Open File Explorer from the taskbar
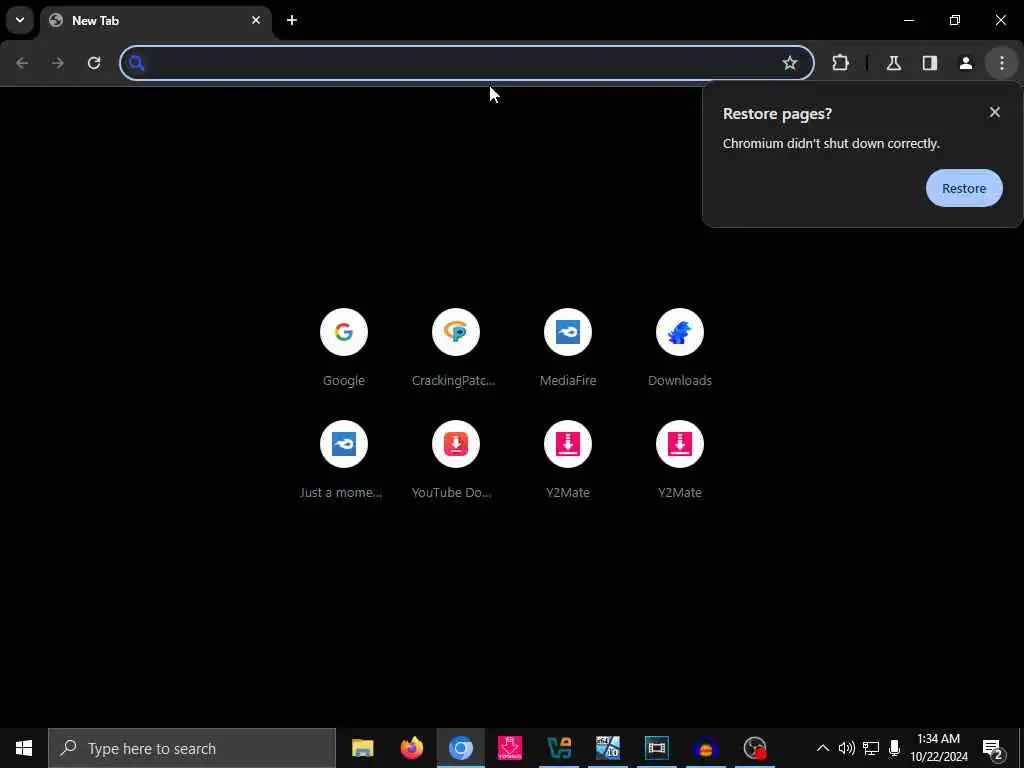The height and width of the screenshot is (768, 1024). (362, 748)
